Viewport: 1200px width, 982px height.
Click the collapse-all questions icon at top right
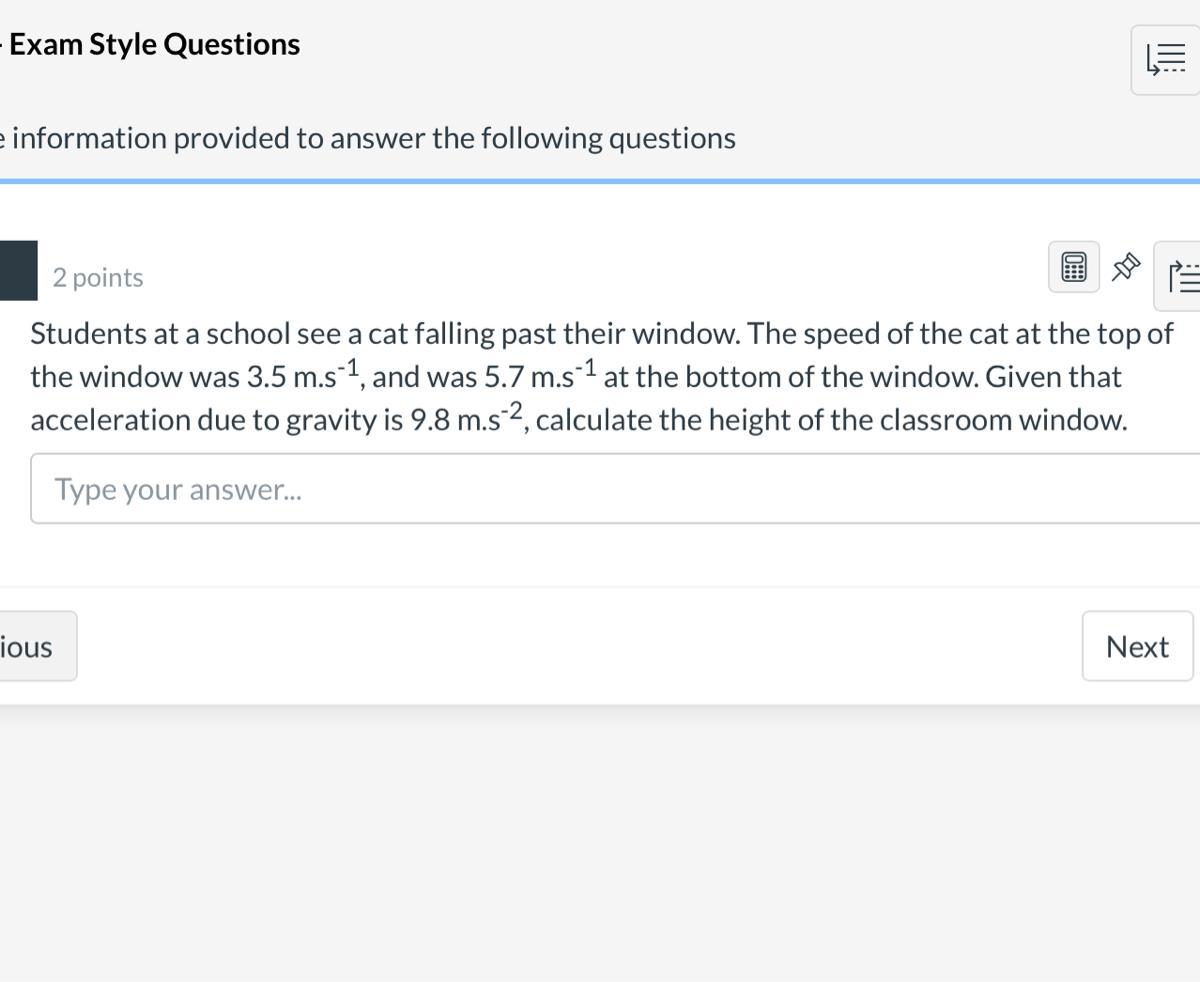(x=1165, y=60)
